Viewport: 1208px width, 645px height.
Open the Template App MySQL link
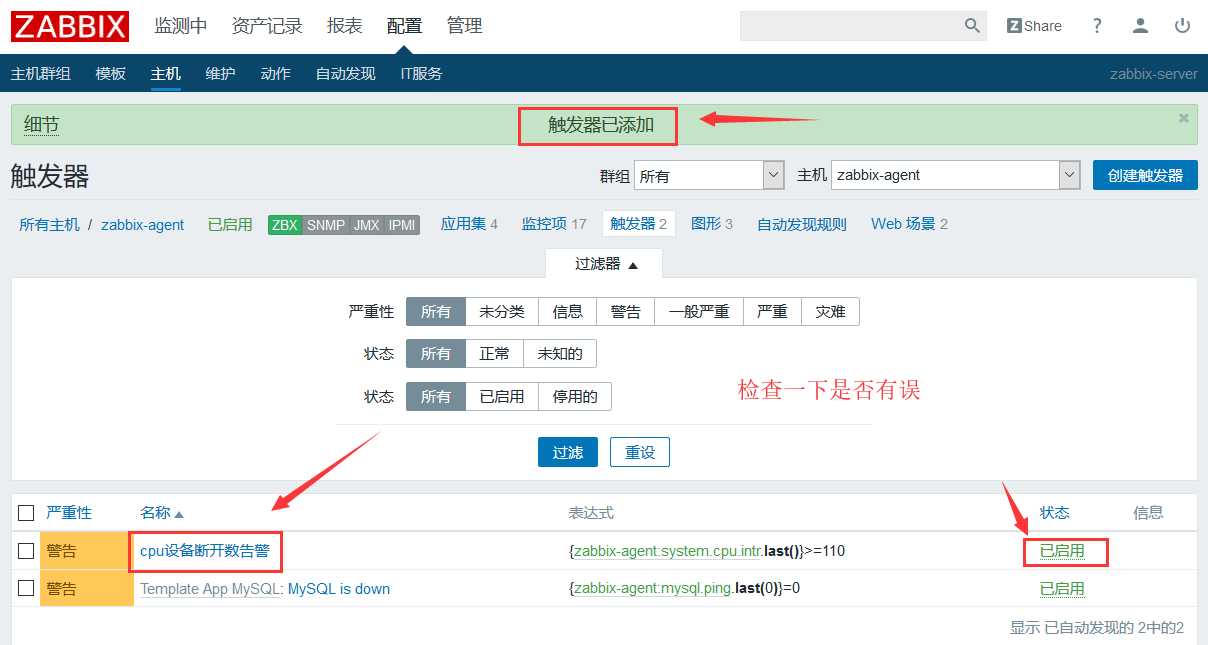pyautogui.click(x=210, y=589)
